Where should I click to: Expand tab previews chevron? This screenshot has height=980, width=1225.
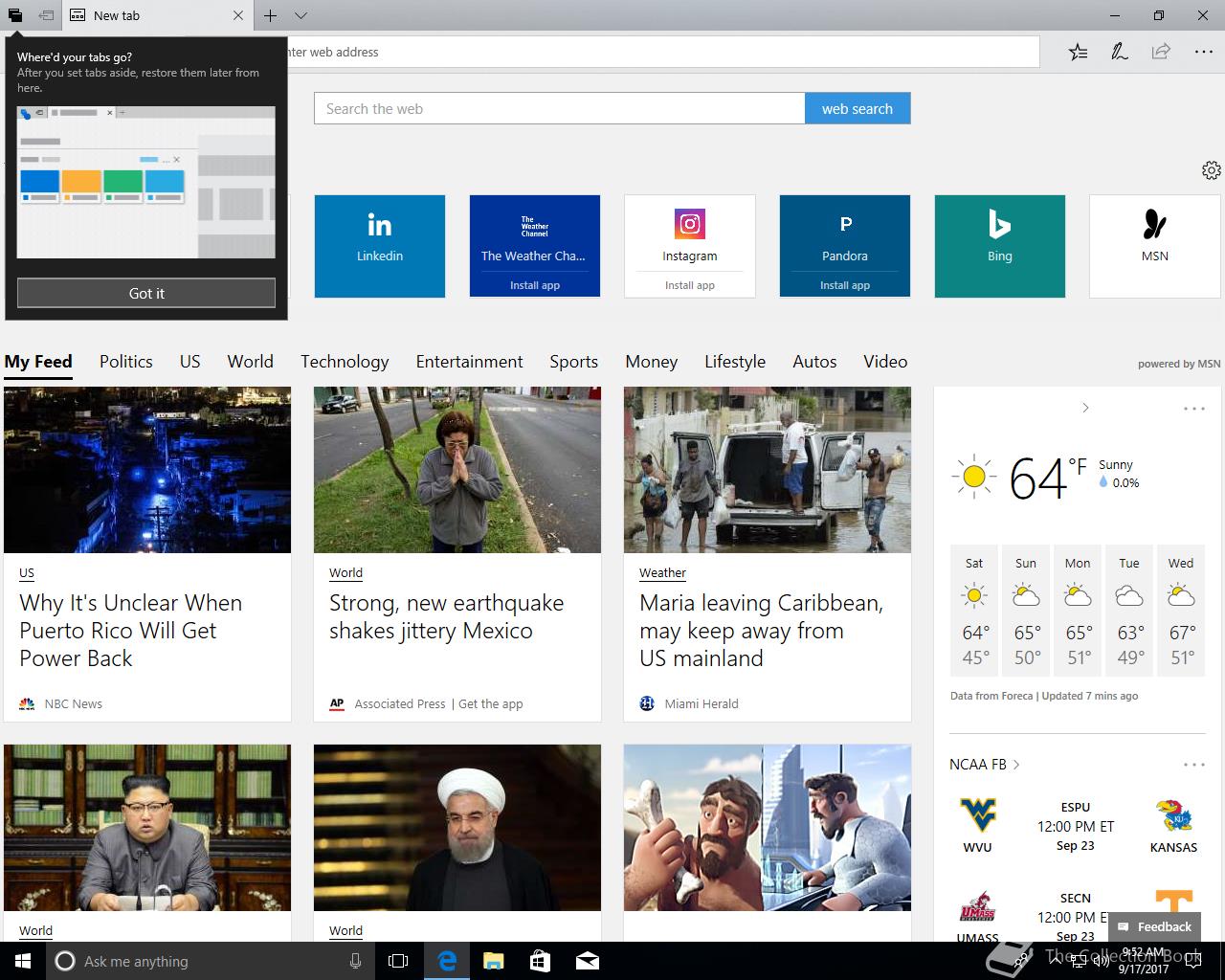click(301, 15)
